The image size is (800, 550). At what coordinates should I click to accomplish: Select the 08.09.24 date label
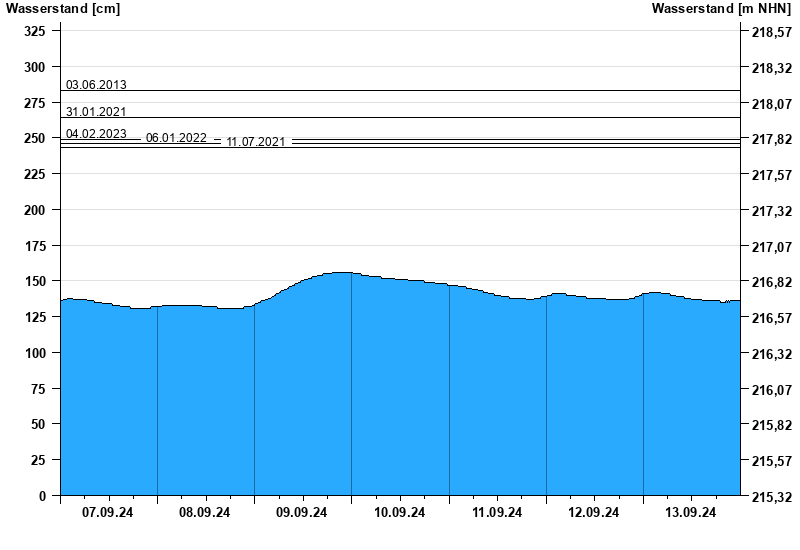(x=205, y=513)
